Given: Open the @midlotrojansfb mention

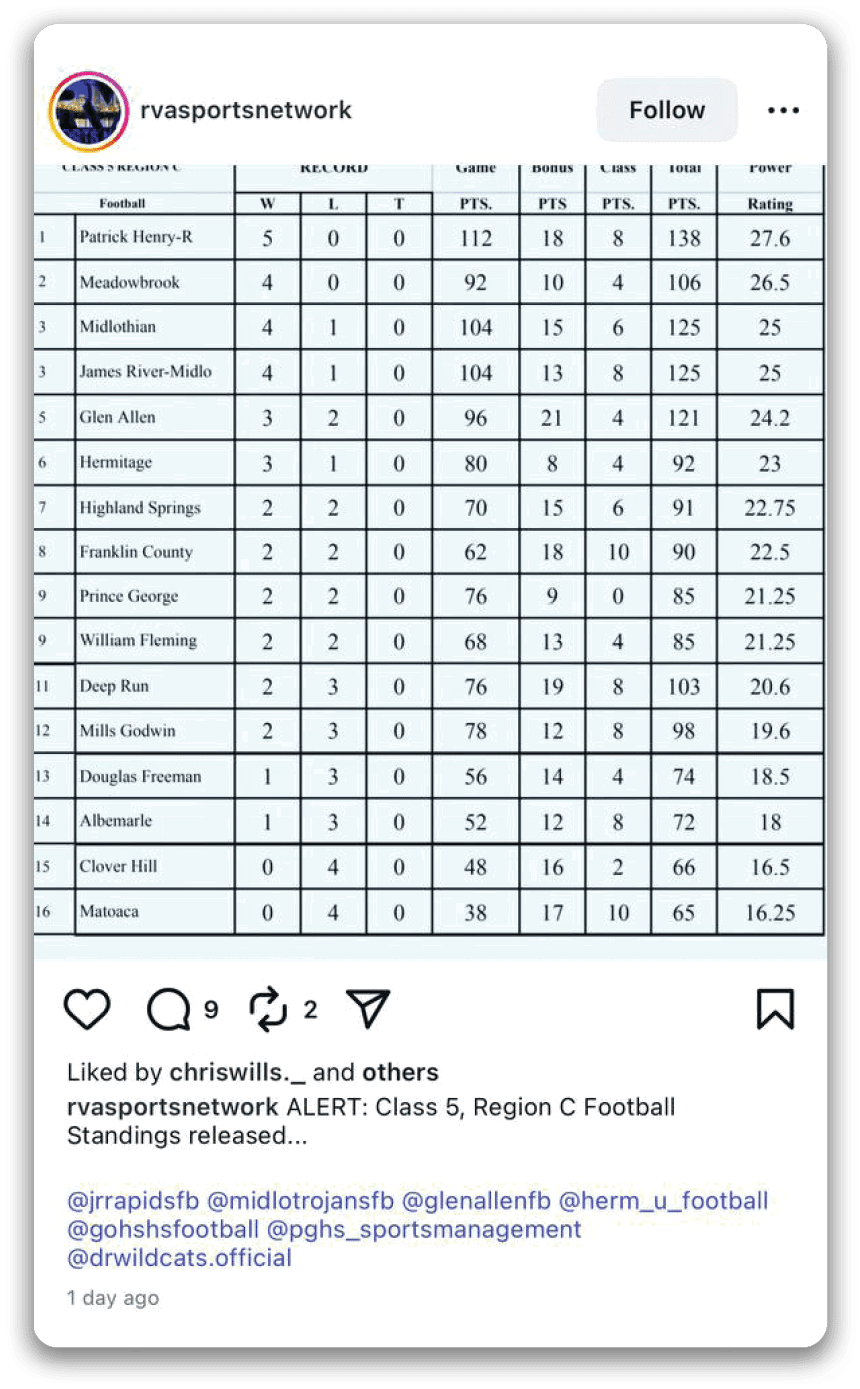Looking at the screenshot, I should click(300, 1200).
